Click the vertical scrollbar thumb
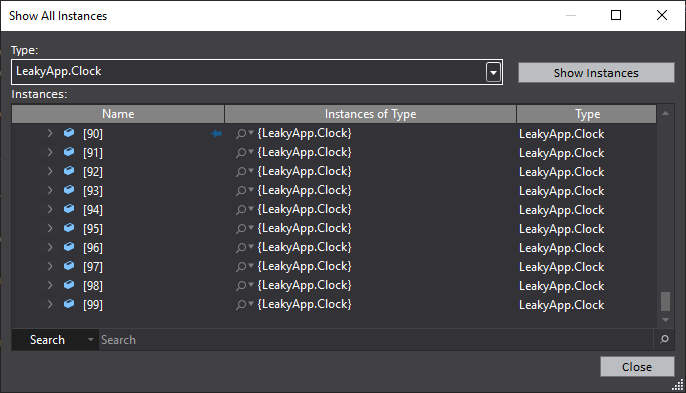686x393 pixels. tap(665, 301)
